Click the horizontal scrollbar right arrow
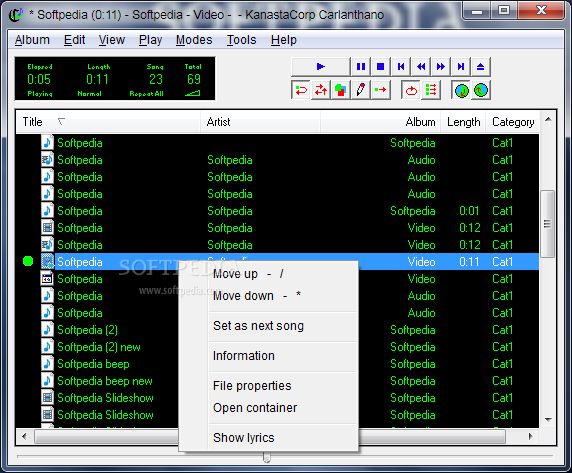 [530, 436]
